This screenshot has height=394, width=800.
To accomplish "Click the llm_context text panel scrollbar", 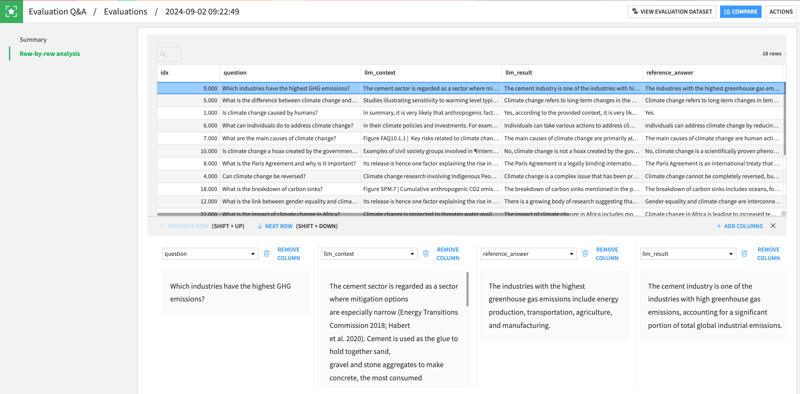I will [467, 289].
